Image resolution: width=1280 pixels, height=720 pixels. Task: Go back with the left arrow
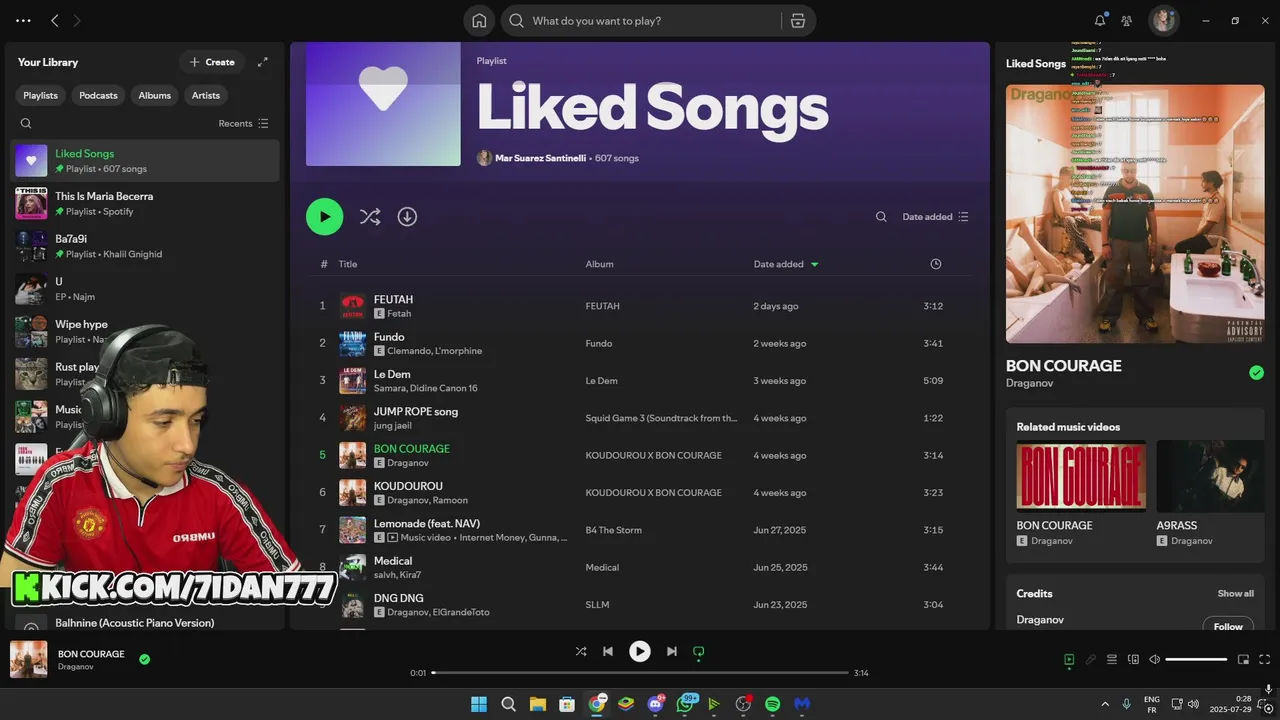[55, 20]
